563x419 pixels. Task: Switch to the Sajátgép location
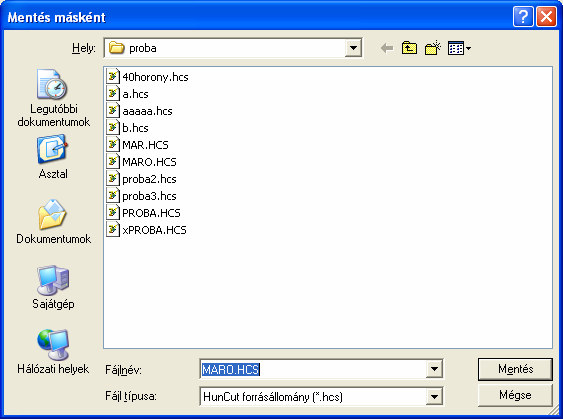(53, 287)
